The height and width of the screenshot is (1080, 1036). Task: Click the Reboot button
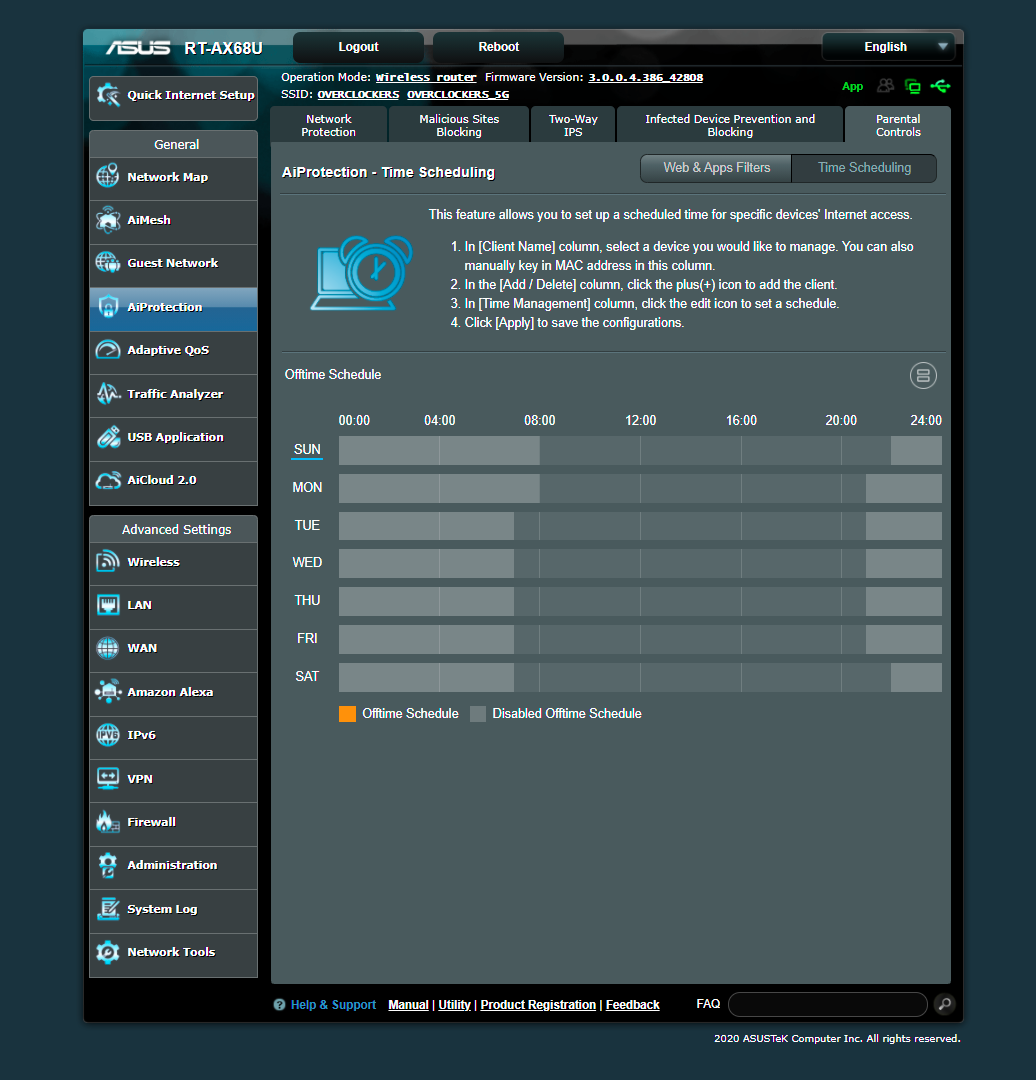(499, 47)
